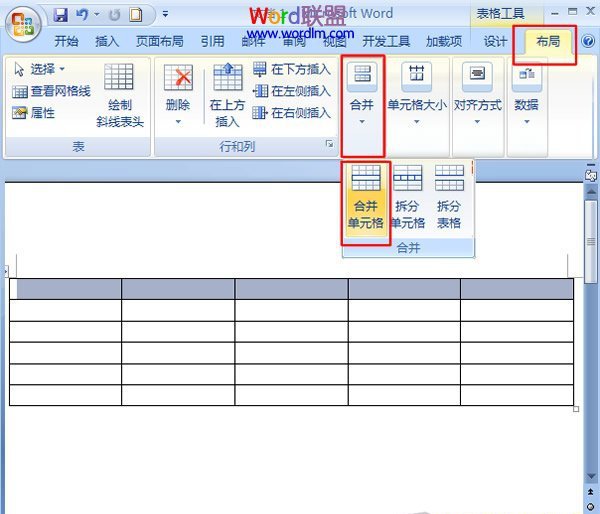The width and height of the screenshot is (600, 514).
Task: Click 拆分表格 split table button
Action: tap(449, 198)
